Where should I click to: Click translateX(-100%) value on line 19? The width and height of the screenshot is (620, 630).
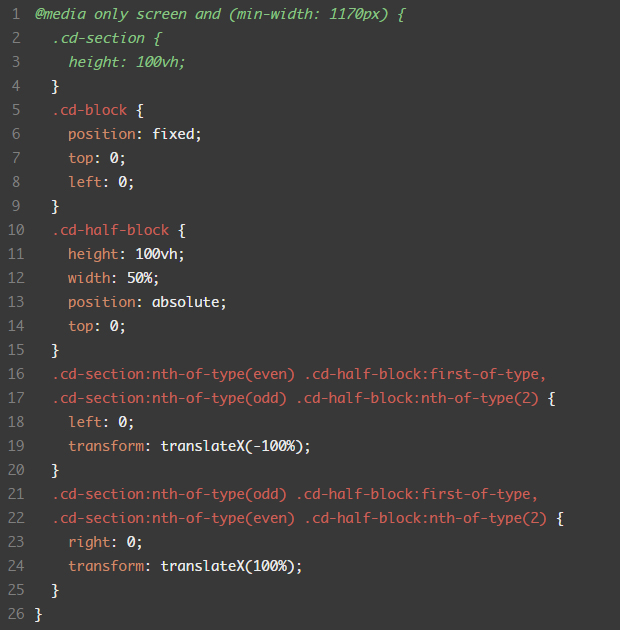231,446
